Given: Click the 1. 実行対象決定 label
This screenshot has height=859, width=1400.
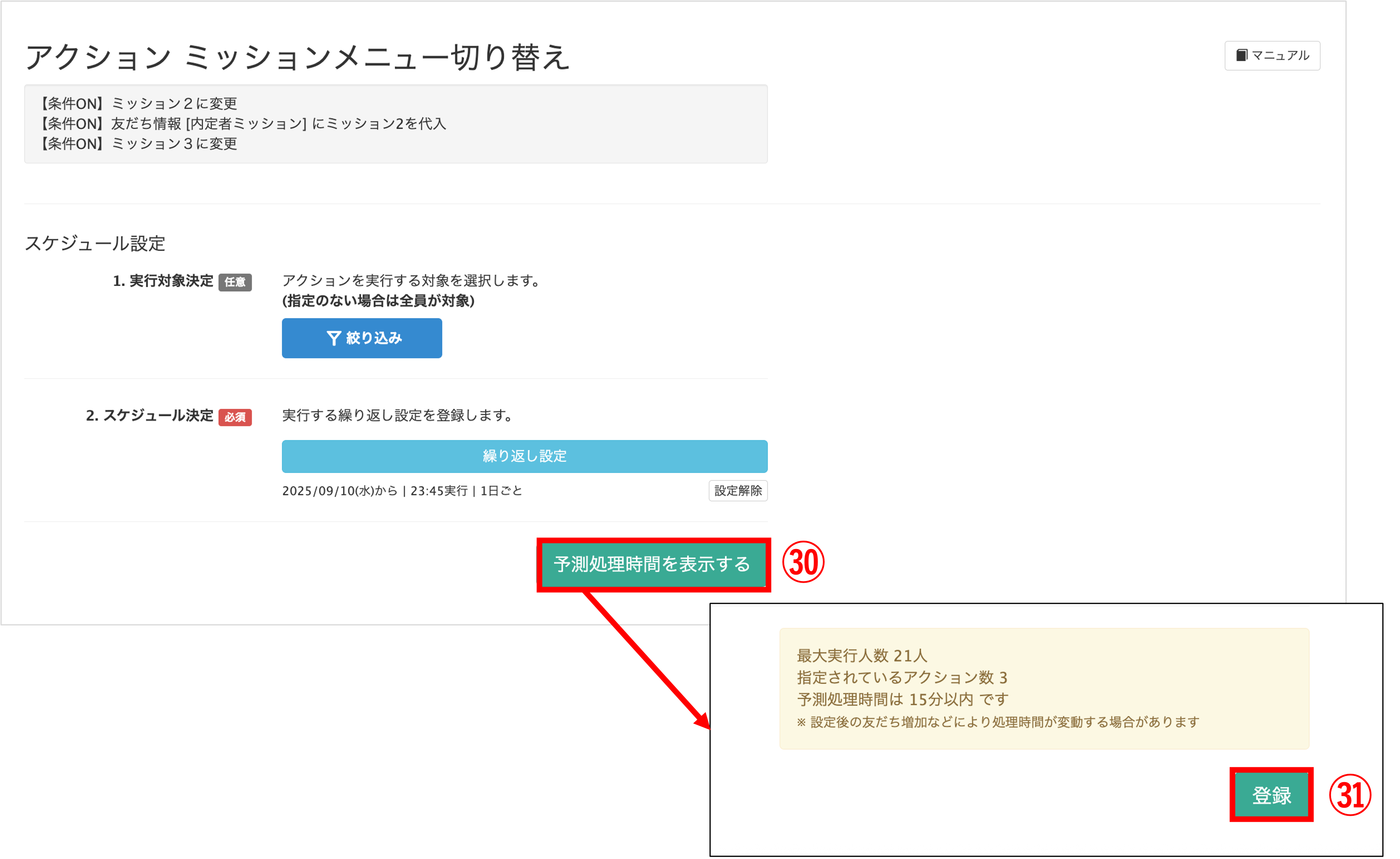Looking at the screenshot, I should 163,281.
